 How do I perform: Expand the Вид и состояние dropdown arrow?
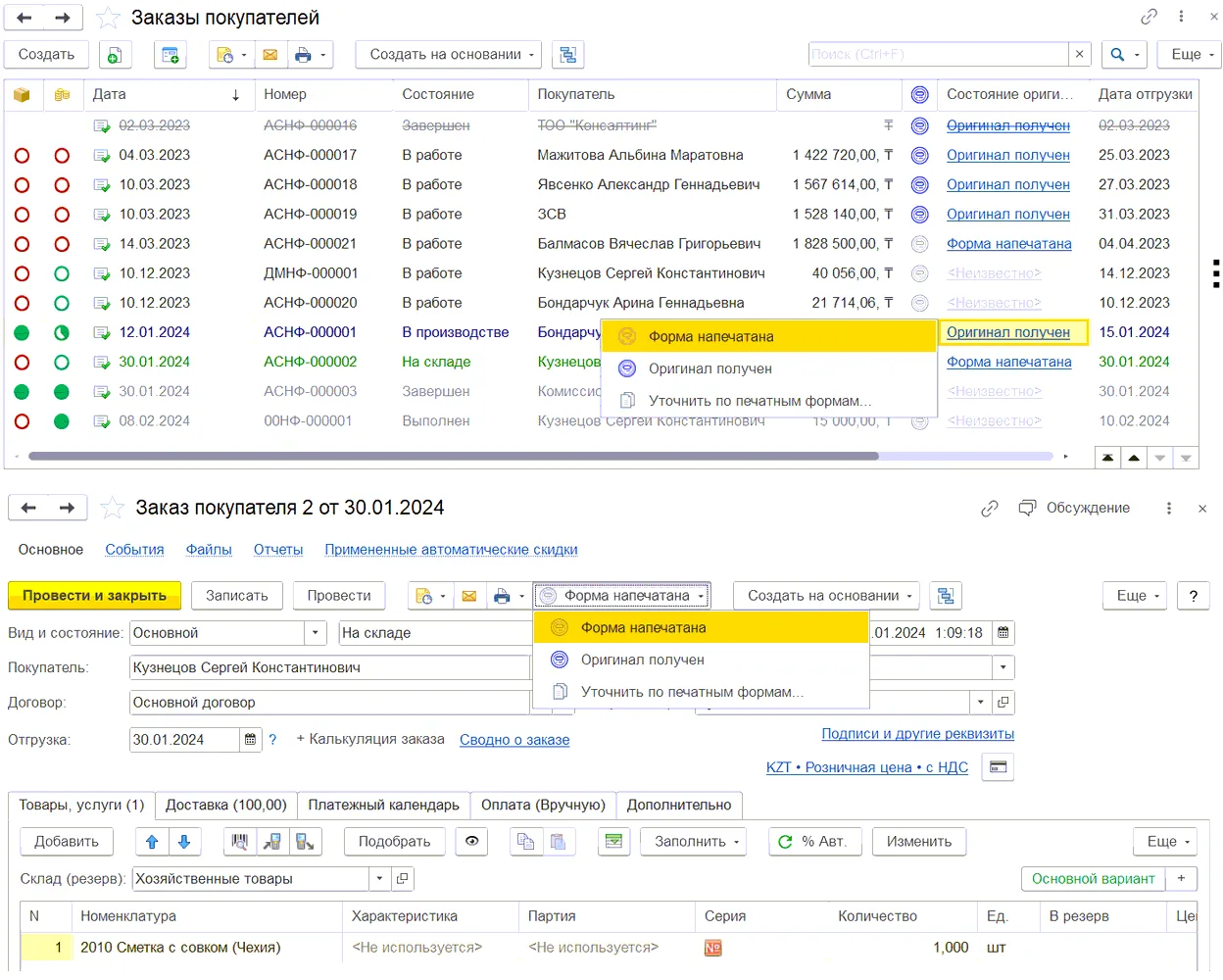coord(316,633)
